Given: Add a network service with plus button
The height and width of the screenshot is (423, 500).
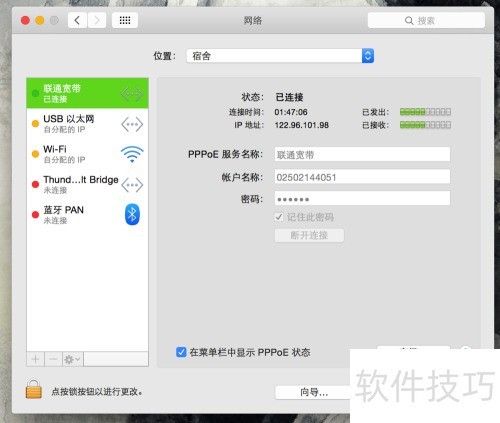Looking at the screenshot, I should [x=35, y=359].
